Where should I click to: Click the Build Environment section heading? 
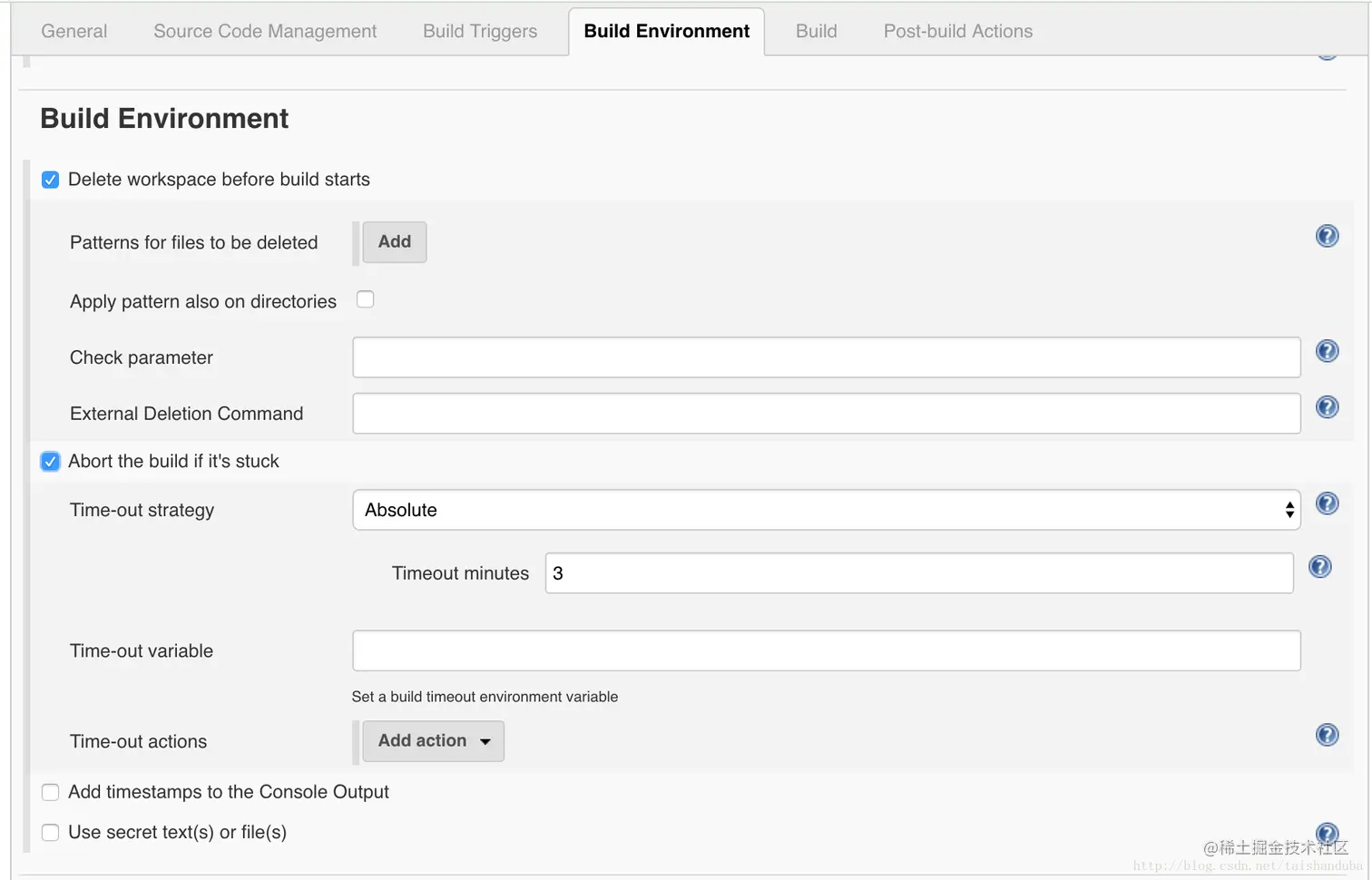coord(164,119)
